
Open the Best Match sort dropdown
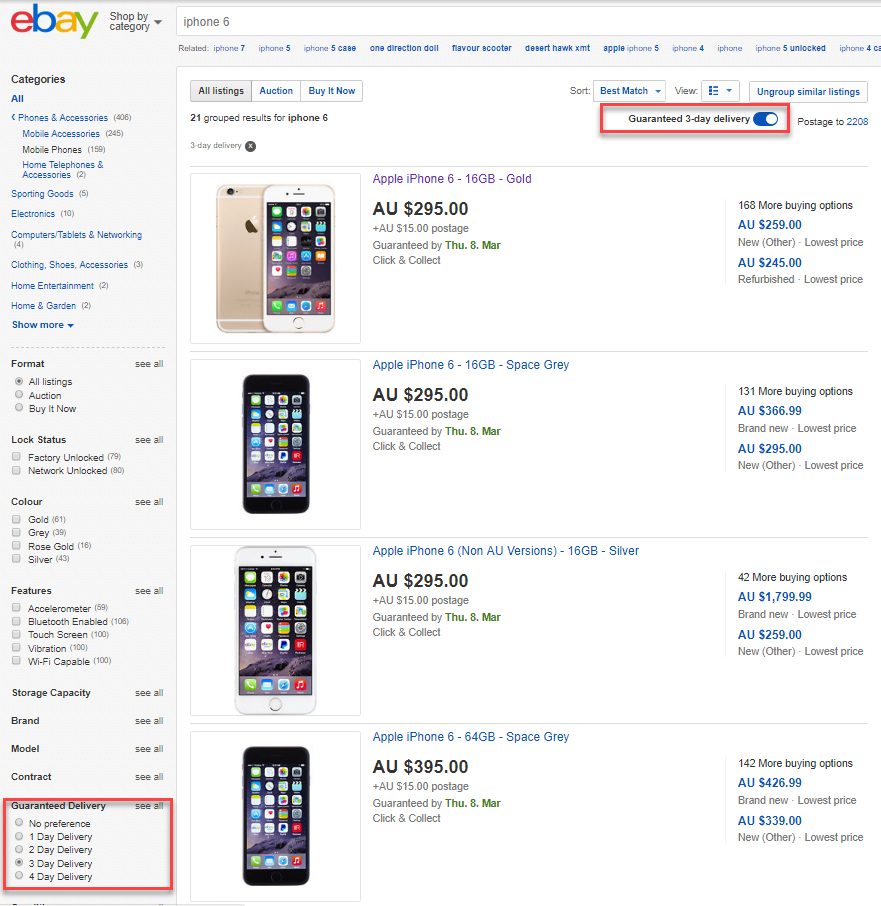(x=629, y=90)
